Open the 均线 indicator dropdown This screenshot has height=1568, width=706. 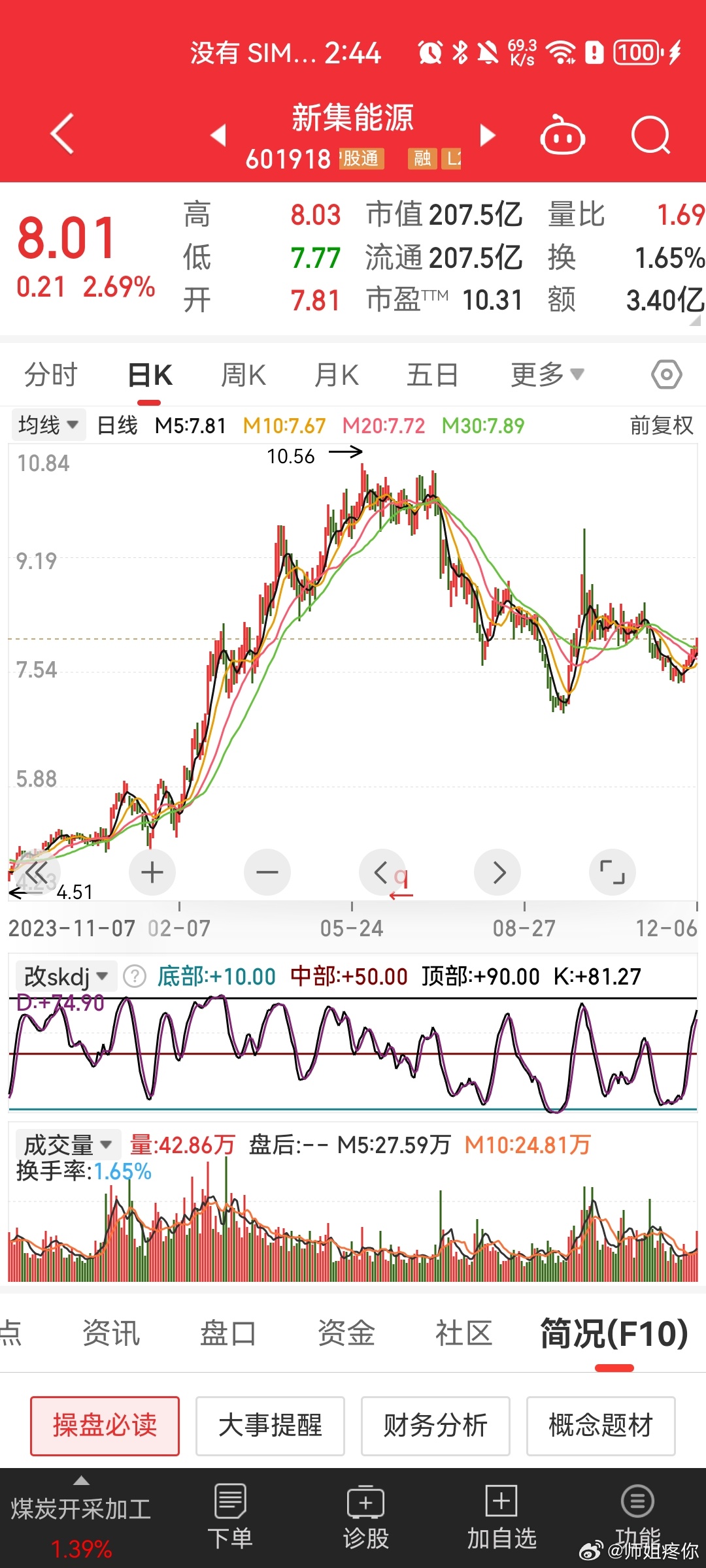click(48, 426)
